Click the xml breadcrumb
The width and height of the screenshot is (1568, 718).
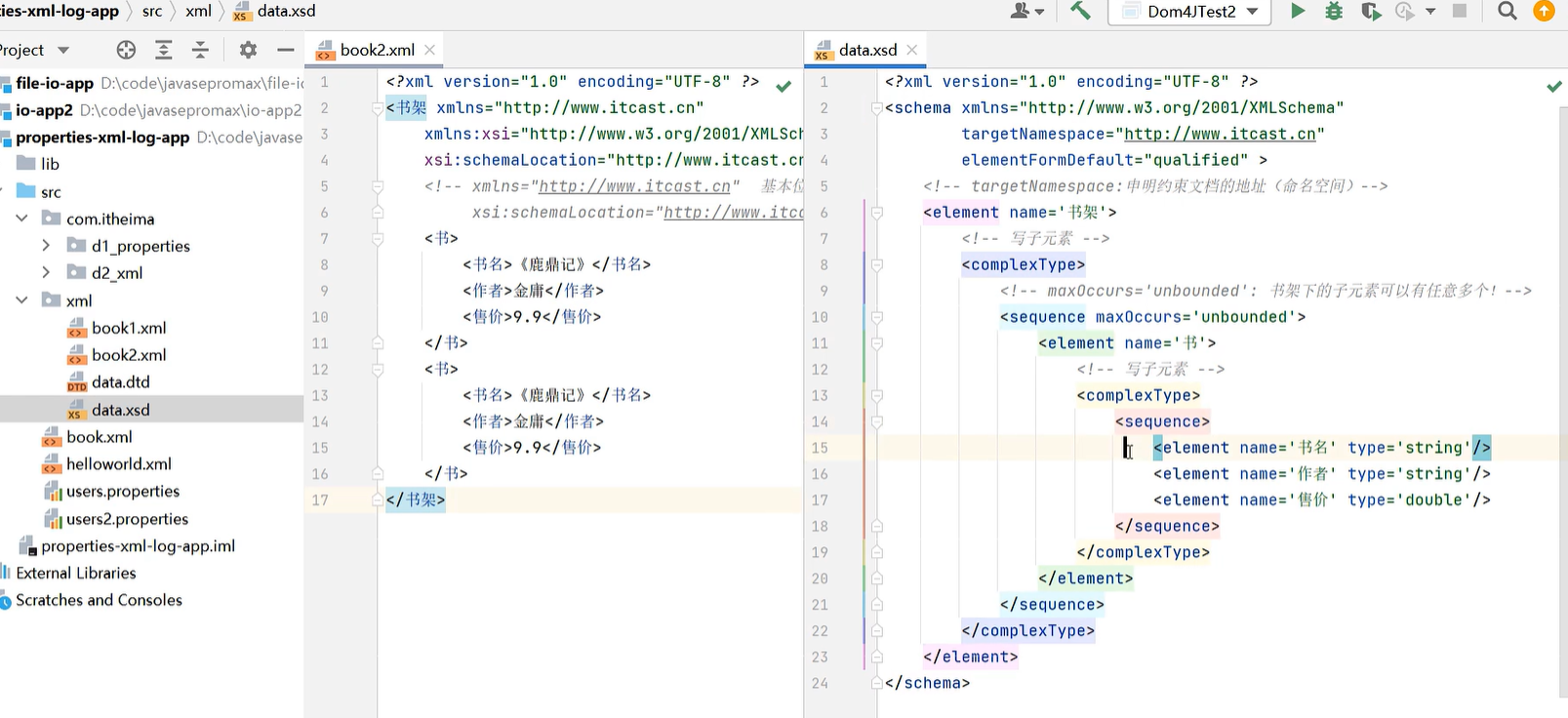tap(198, 11)
